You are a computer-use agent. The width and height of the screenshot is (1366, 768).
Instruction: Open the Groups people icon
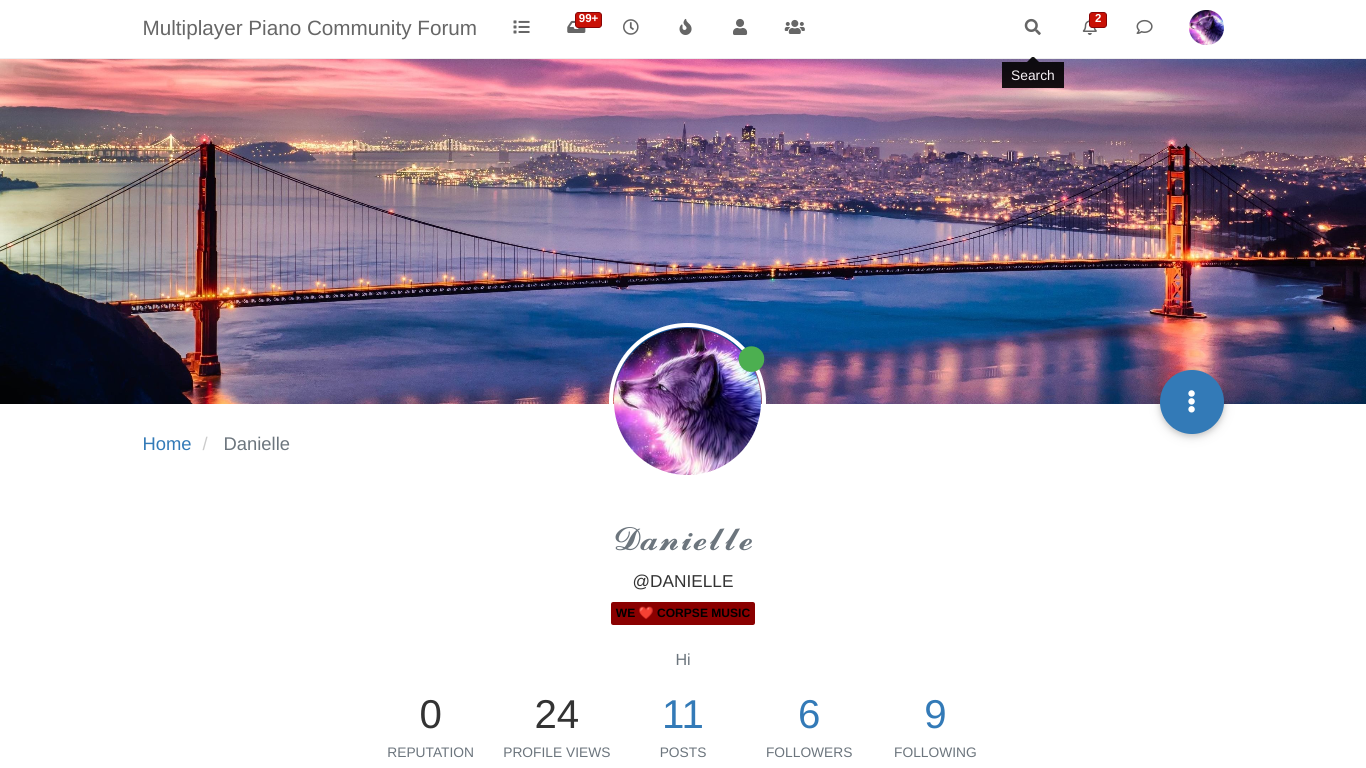(x=795, y=28)
